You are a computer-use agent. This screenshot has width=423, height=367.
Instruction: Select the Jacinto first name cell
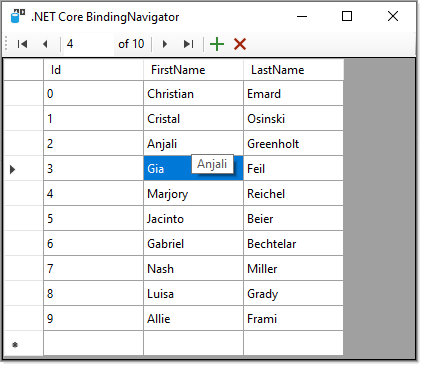(x=193, y=219)
